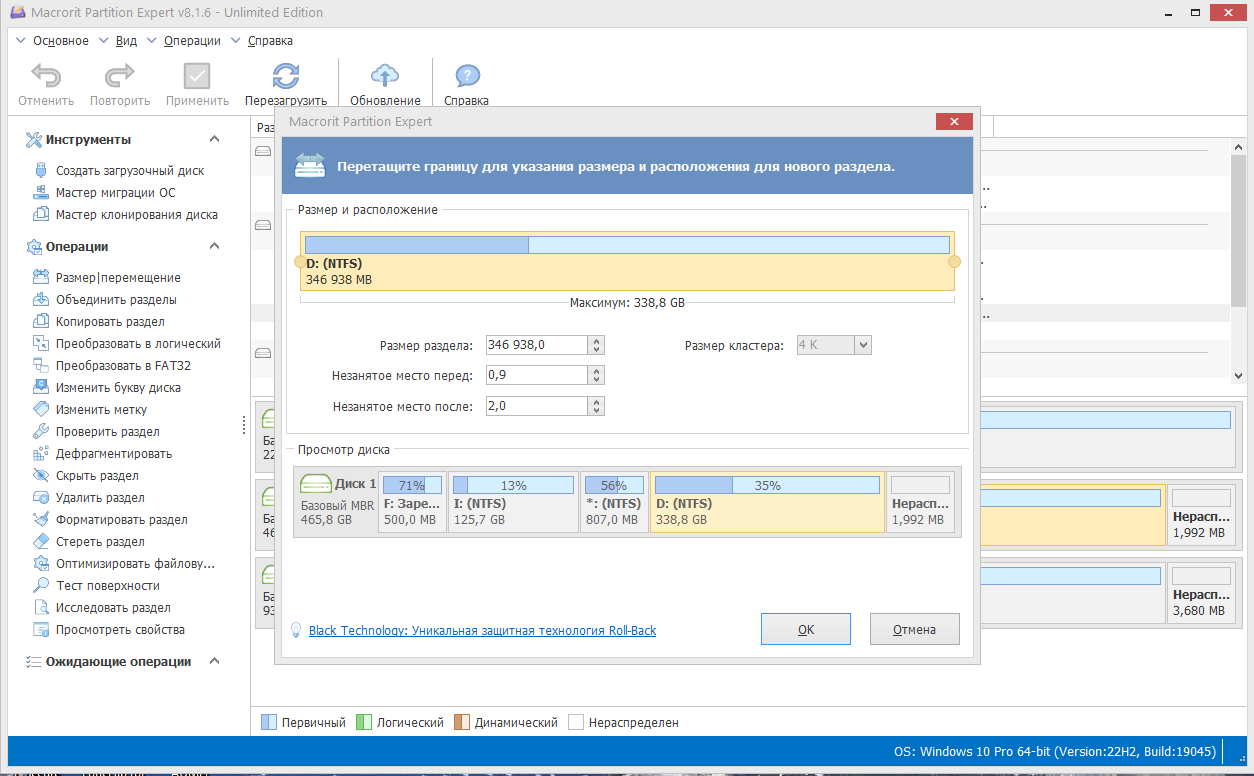Open Создать загрузочный диск tool

coord(129,171)
